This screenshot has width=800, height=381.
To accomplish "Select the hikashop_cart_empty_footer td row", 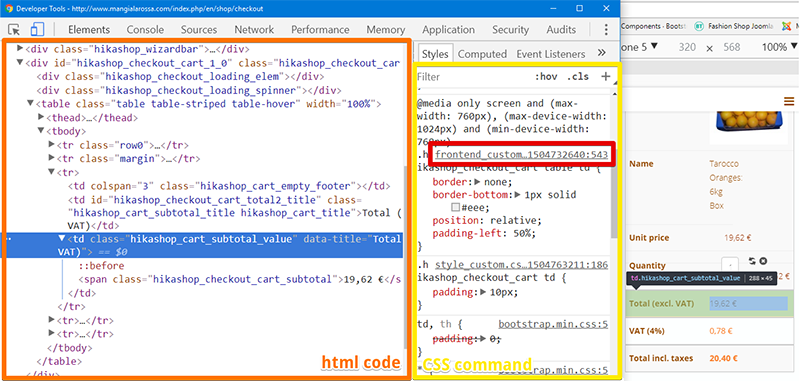I will (x=230, y=186).
